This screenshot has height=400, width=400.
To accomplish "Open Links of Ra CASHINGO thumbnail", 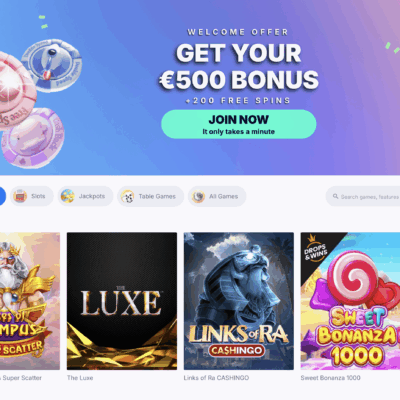I will (239, 301).
